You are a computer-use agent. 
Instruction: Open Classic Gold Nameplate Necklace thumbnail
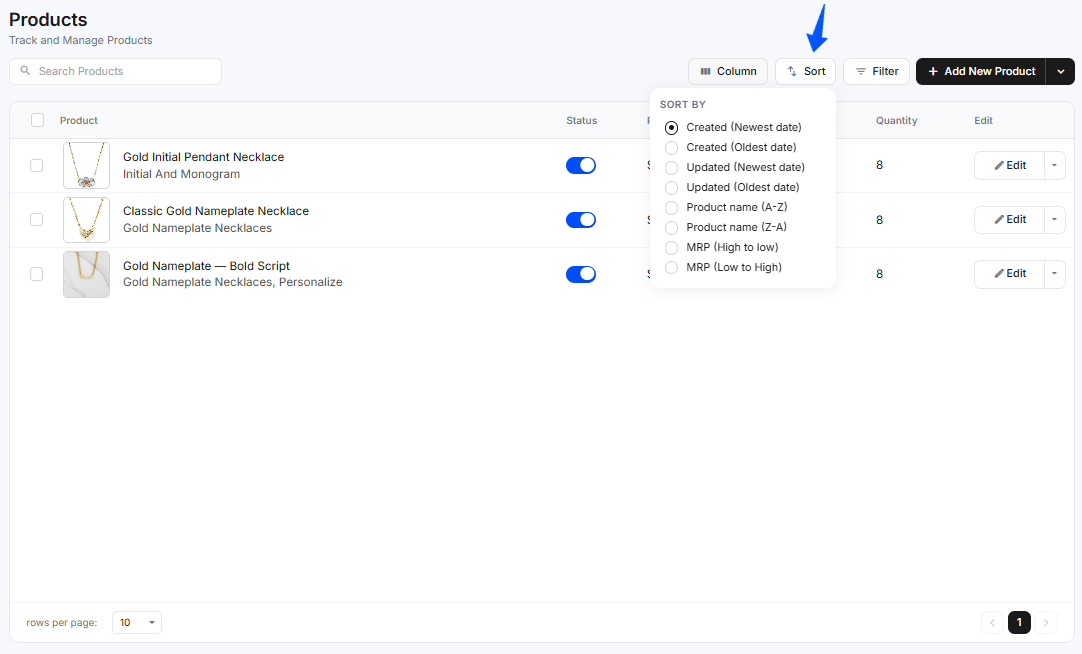(x=86, y=219)
